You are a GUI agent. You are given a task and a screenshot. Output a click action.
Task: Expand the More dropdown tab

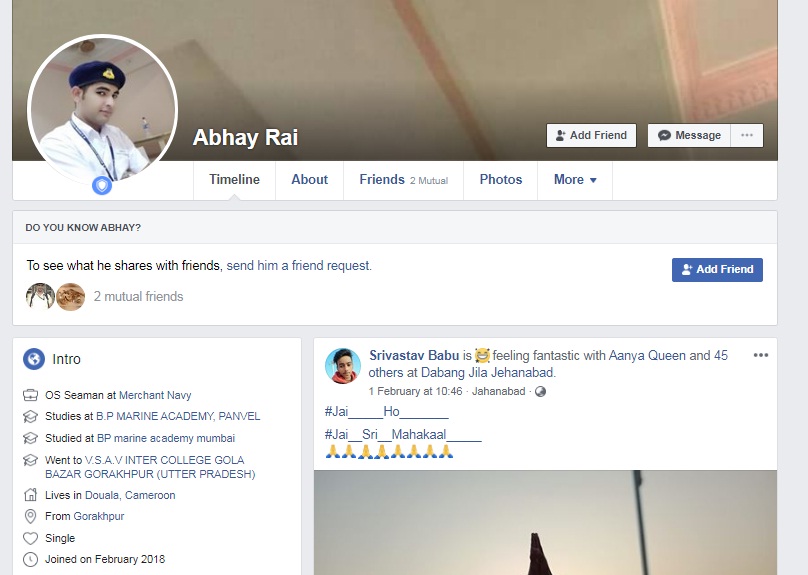[x=575, y=180]
